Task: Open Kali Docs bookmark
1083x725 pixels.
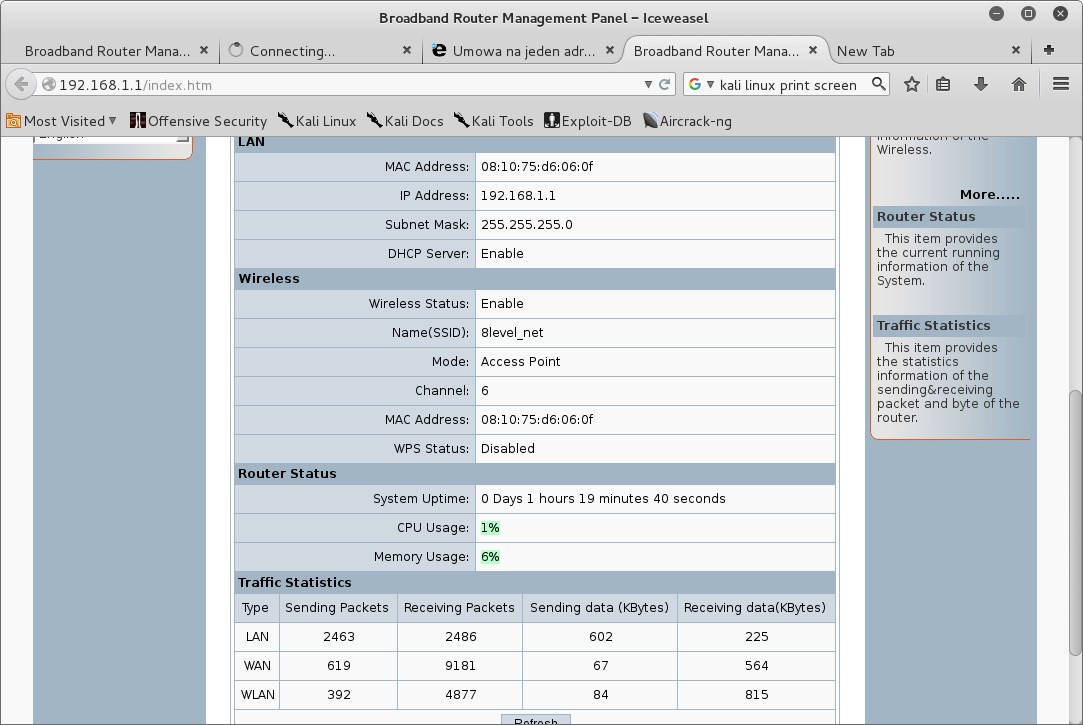Action: click(405, 121)
